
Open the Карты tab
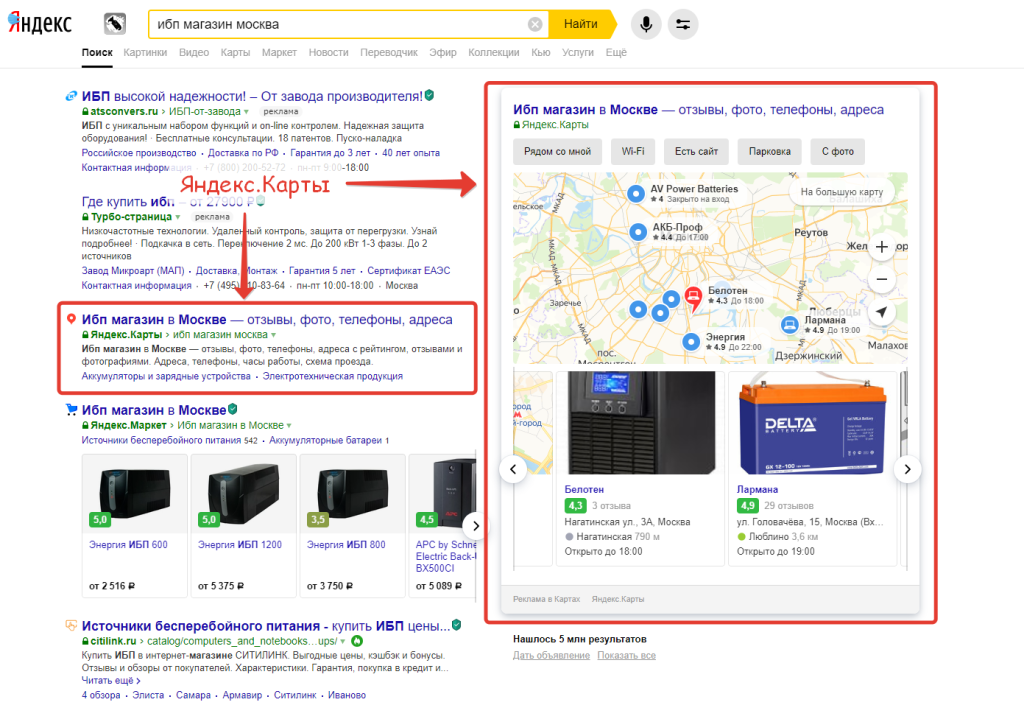click(235, 52)
